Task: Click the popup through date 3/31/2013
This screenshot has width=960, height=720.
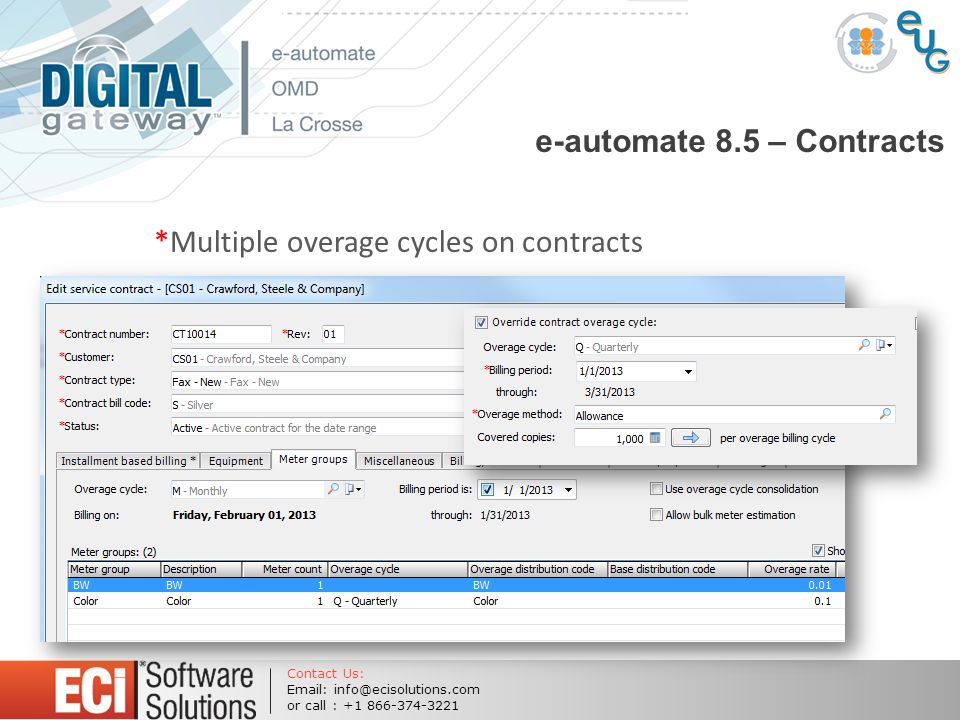Action: [x=610, y=392]
